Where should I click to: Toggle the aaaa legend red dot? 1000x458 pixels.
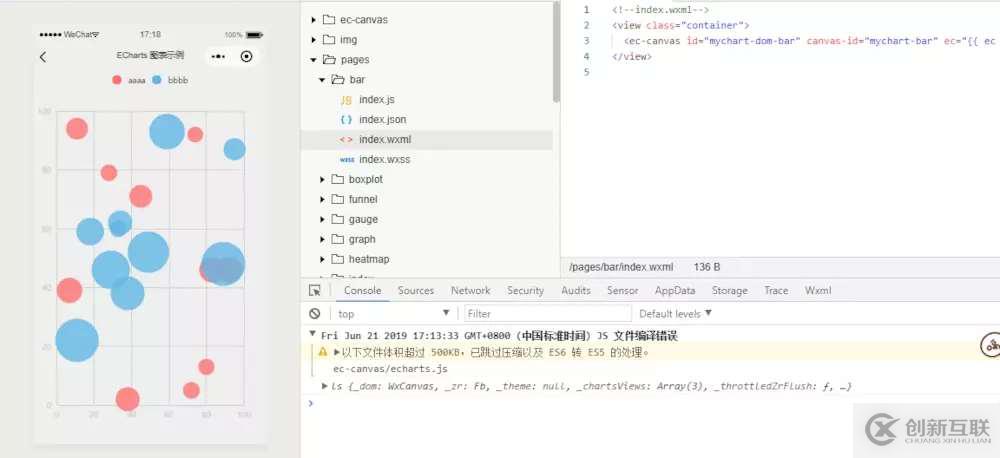117,80
